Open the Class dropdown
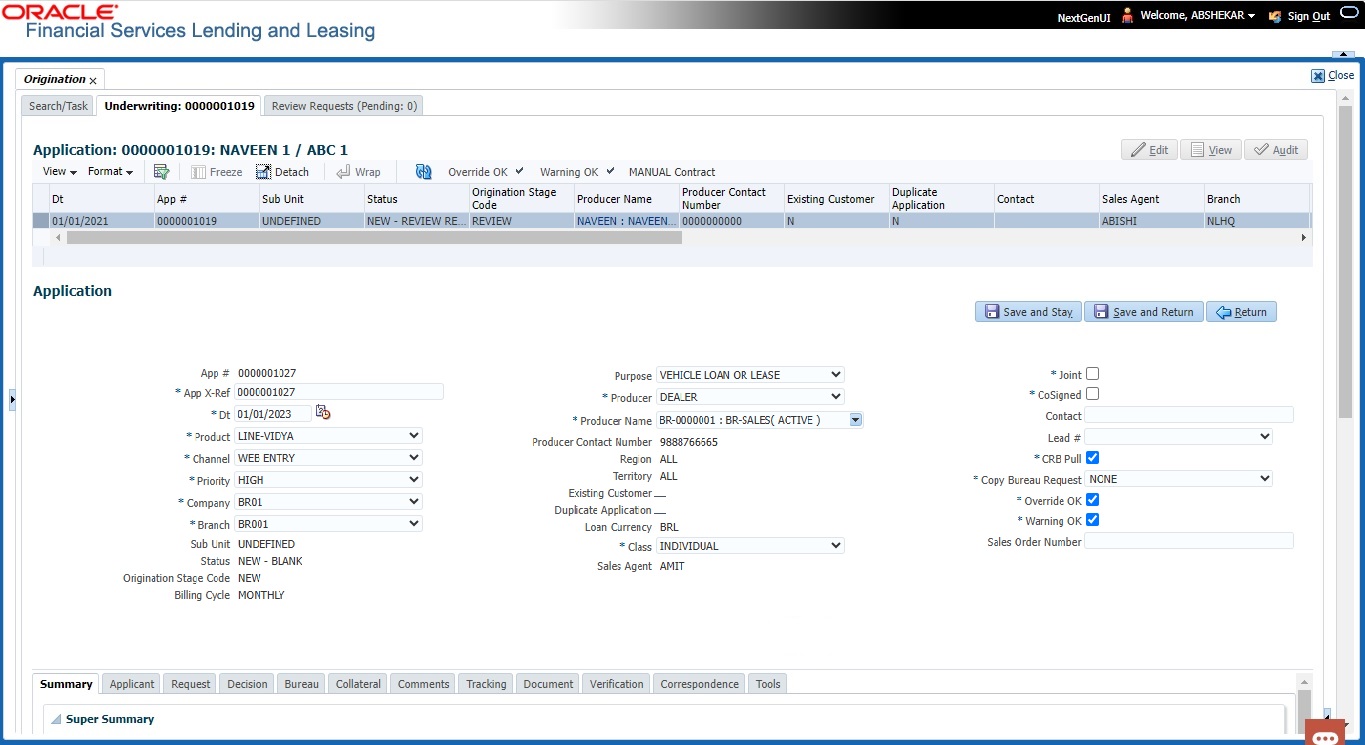 point(750,546)
